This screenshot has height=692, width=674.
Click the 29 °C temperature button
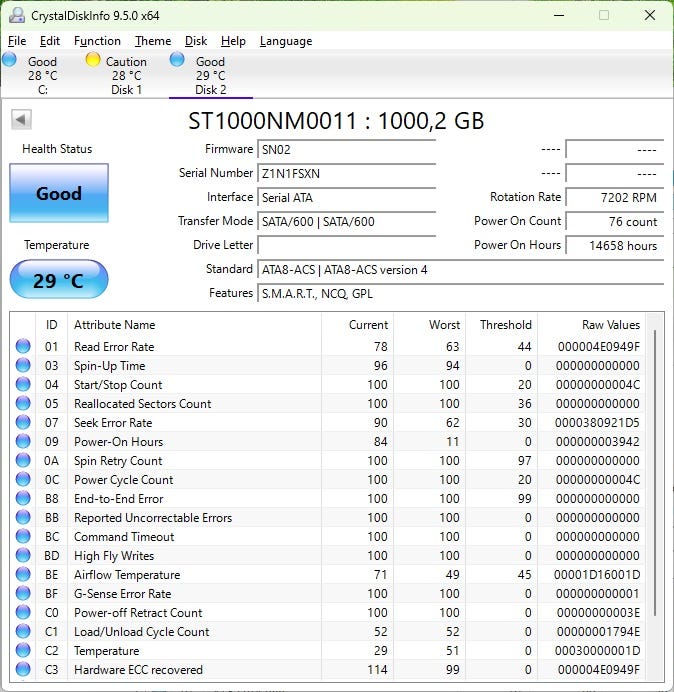[58, 280]
